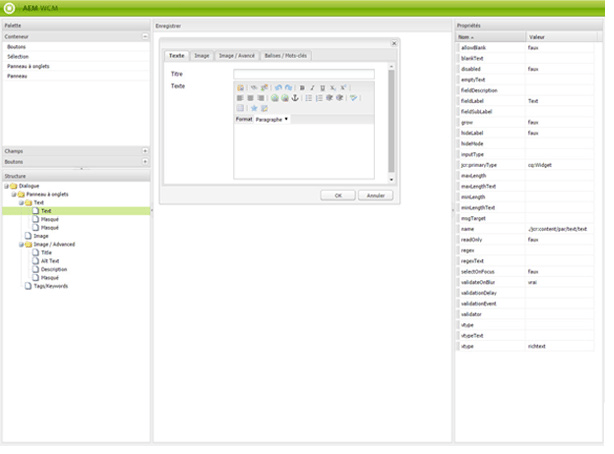Viewport: 614px width, 454px height.
Task: Open the Image / Avancé tab
Action: click(237, 56)
